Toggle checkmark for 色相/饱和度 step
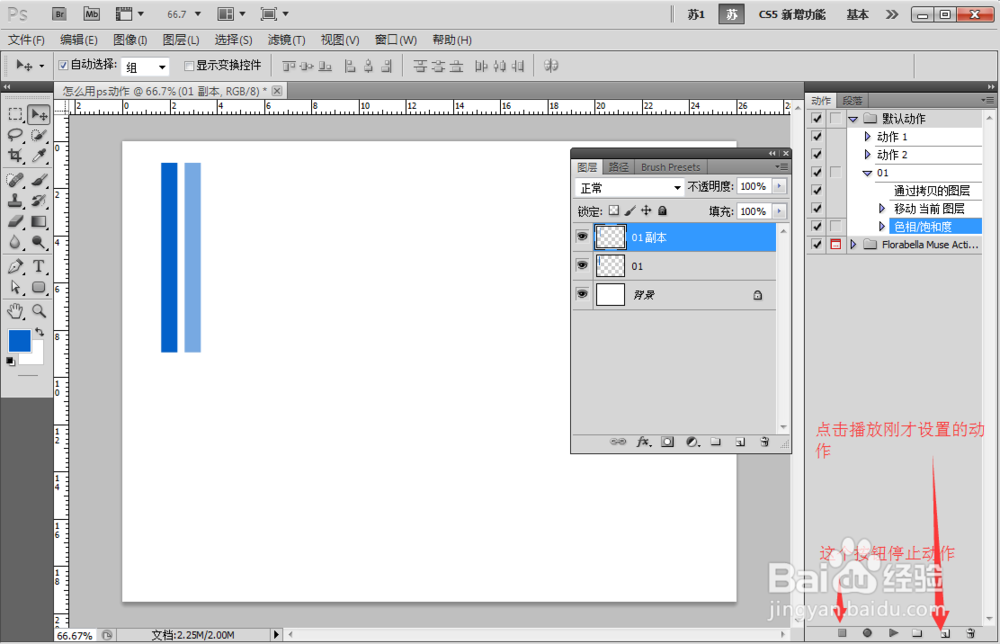Viewport: 1000px width, 644px height. point(816,226)
